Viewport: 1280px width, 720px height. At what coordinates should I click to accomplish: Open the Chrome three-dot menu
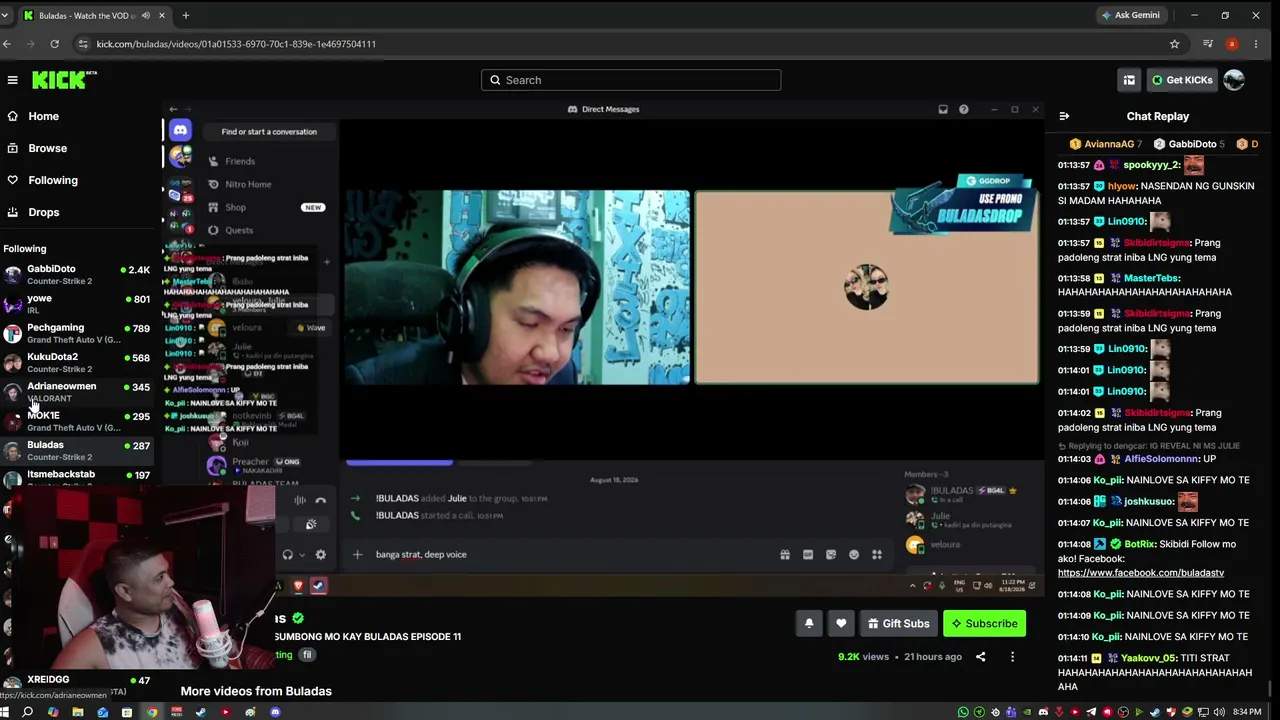[x=1256, y=44]
